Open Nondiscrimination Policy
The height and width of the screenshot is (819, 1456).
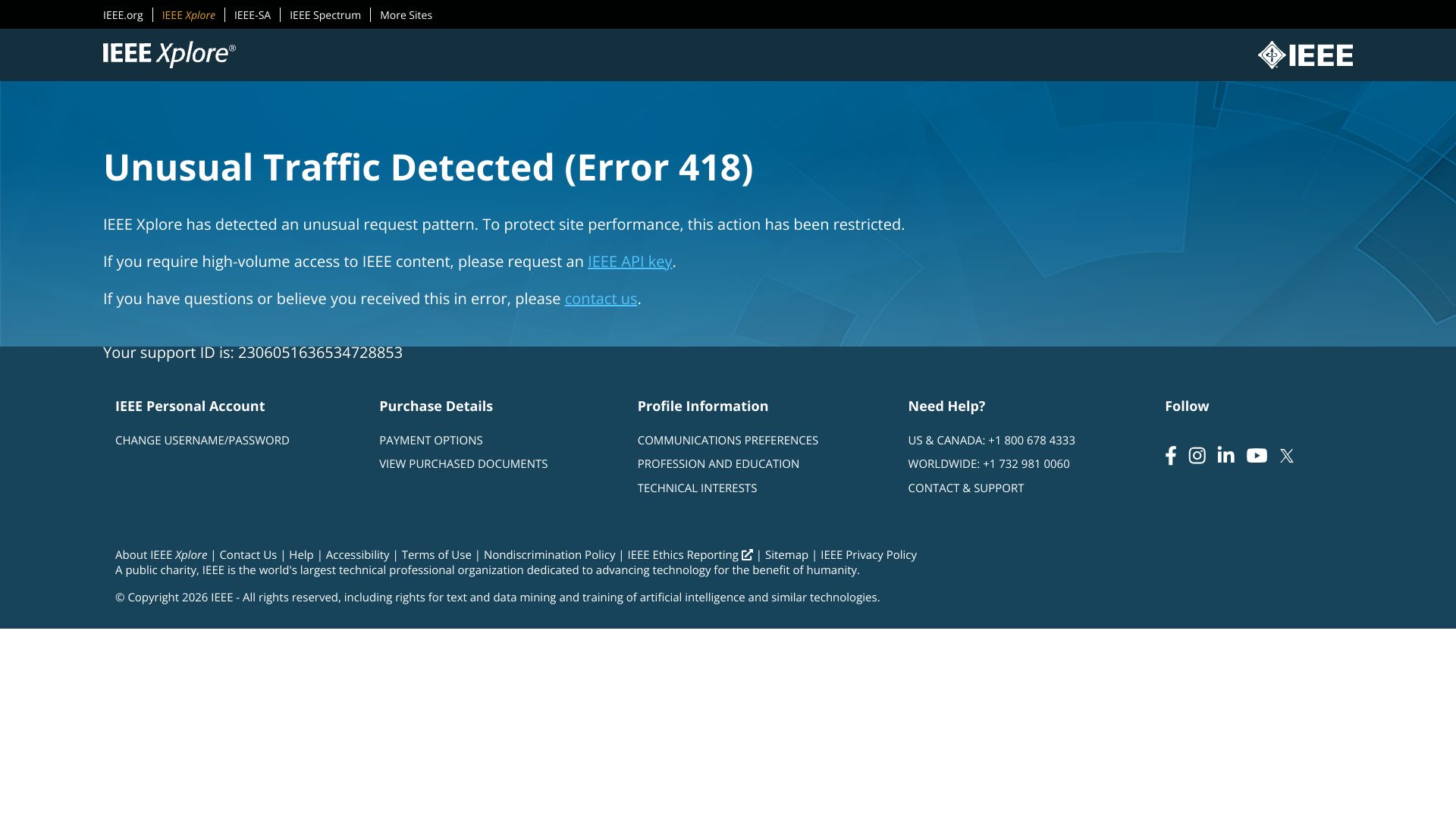coord(549,555)
